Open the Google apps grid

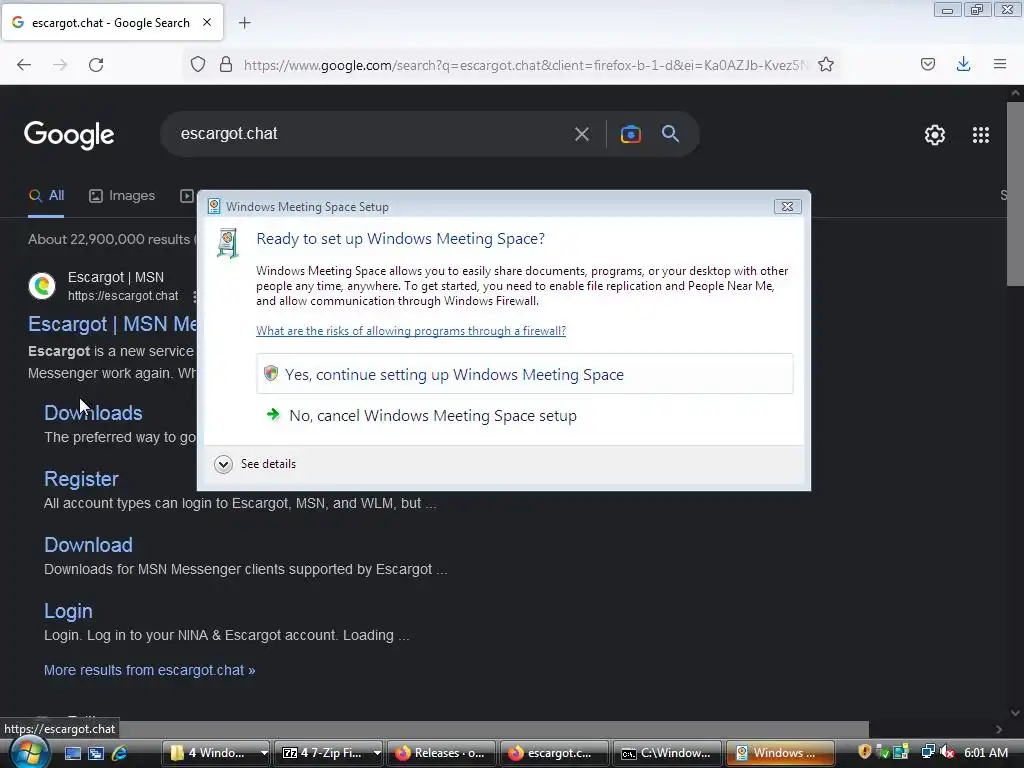tap(981, 135)
